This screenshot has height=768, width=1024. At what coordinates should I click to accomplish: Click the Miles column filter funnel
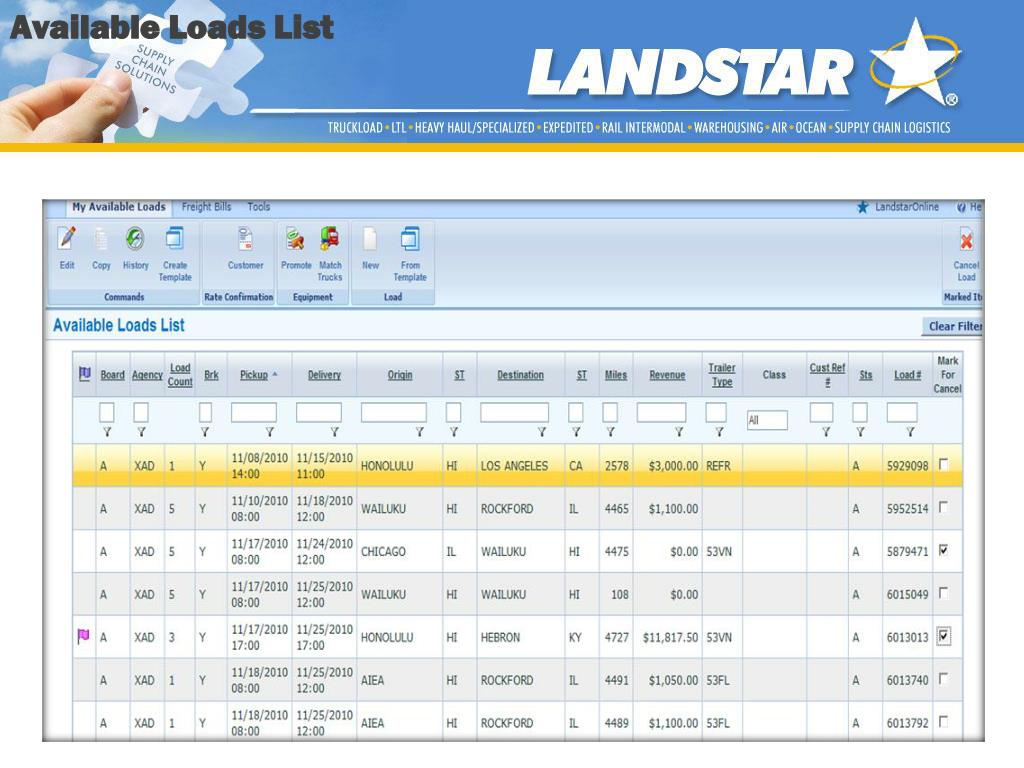point(610,432)
